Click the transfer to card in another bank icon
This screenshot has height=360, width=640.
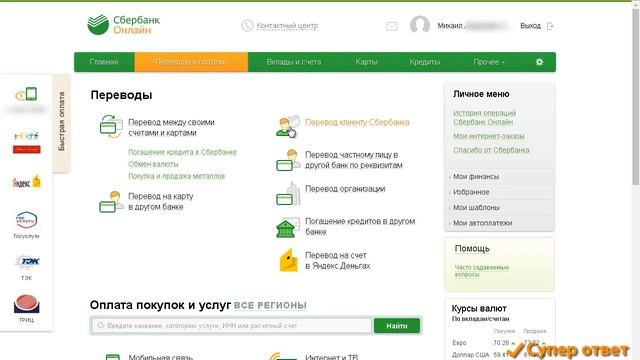[x=111, y=202]
